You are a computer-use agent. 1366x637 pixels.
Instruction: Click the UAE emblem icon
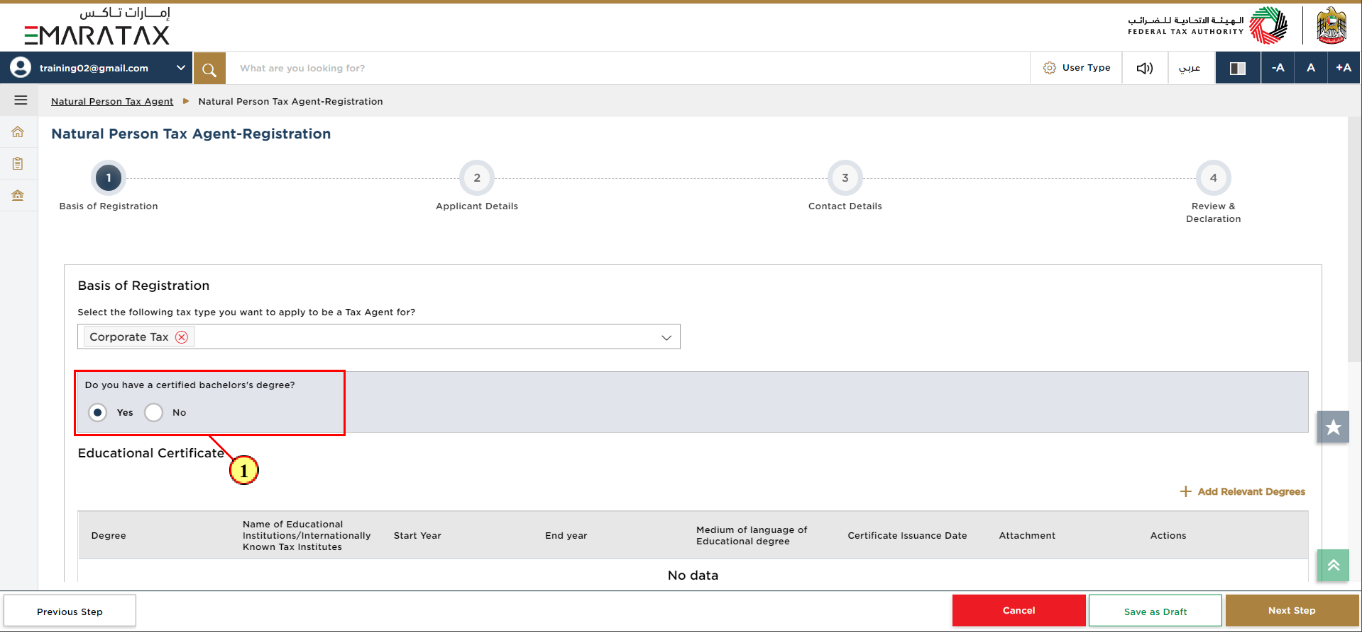(1331, 26)
